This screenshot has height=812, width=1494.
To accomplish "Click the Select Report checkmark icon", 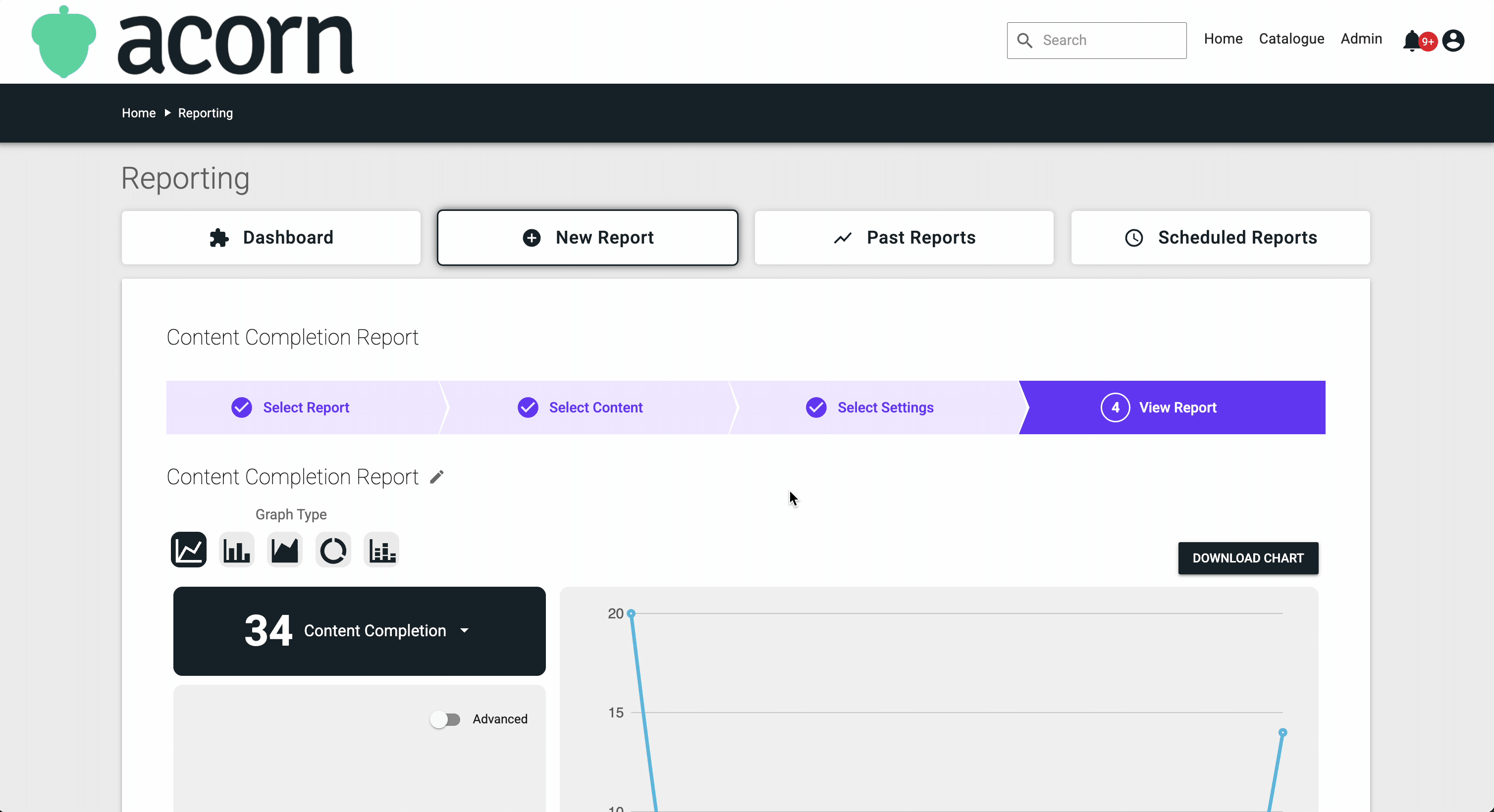I will pyautogui.click(x=242, y=407).
